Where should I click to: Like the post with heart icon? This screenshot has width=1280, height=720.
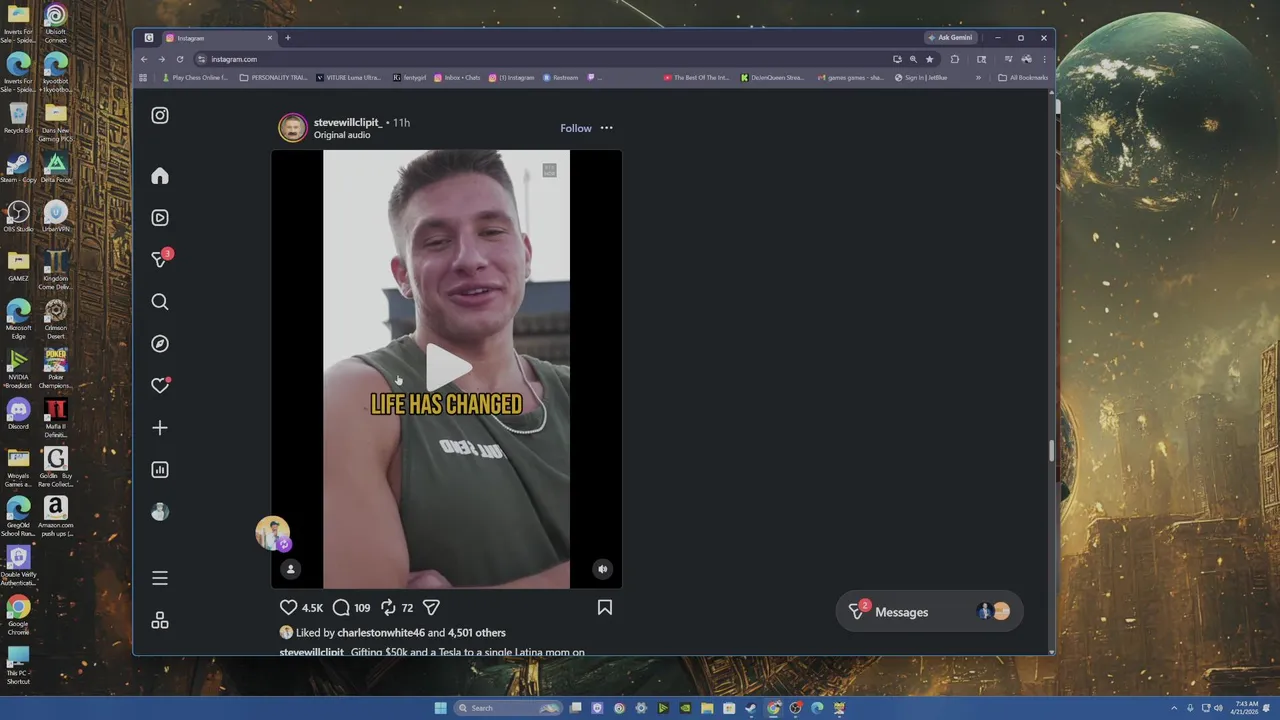288,607
